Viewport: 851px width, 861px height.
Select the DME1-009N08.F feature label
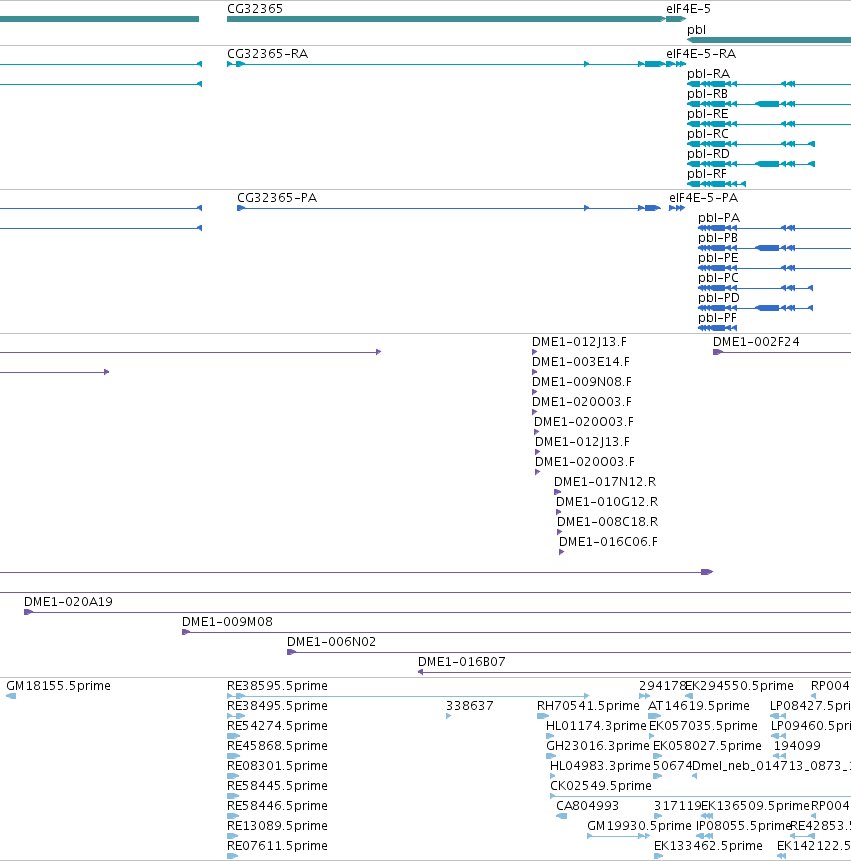(x=581, y=382)
